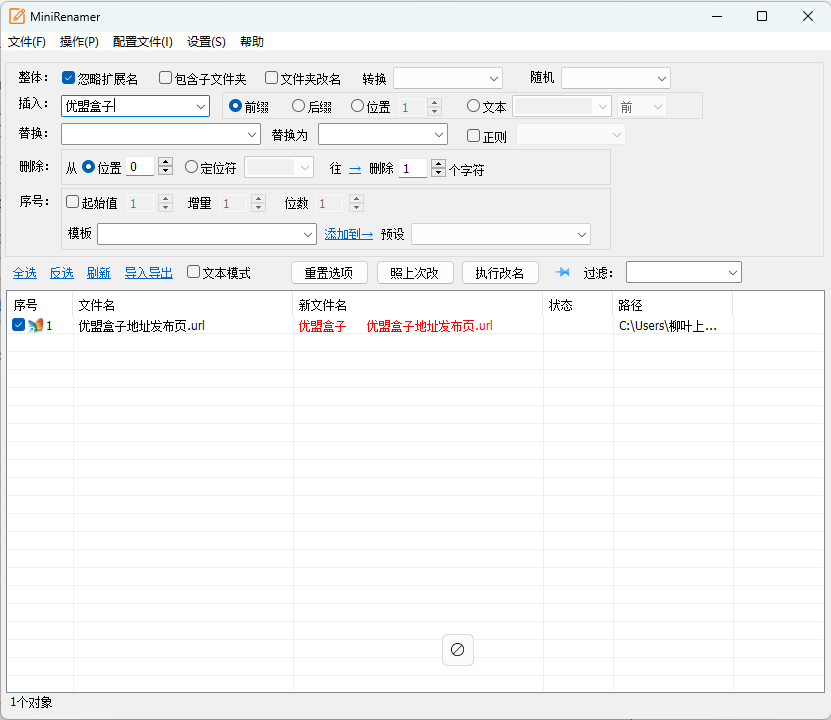Toggle the 文本模式 checkbox
Screen dimensions: 831x720
pyautogui.click(x=193, y=272)
